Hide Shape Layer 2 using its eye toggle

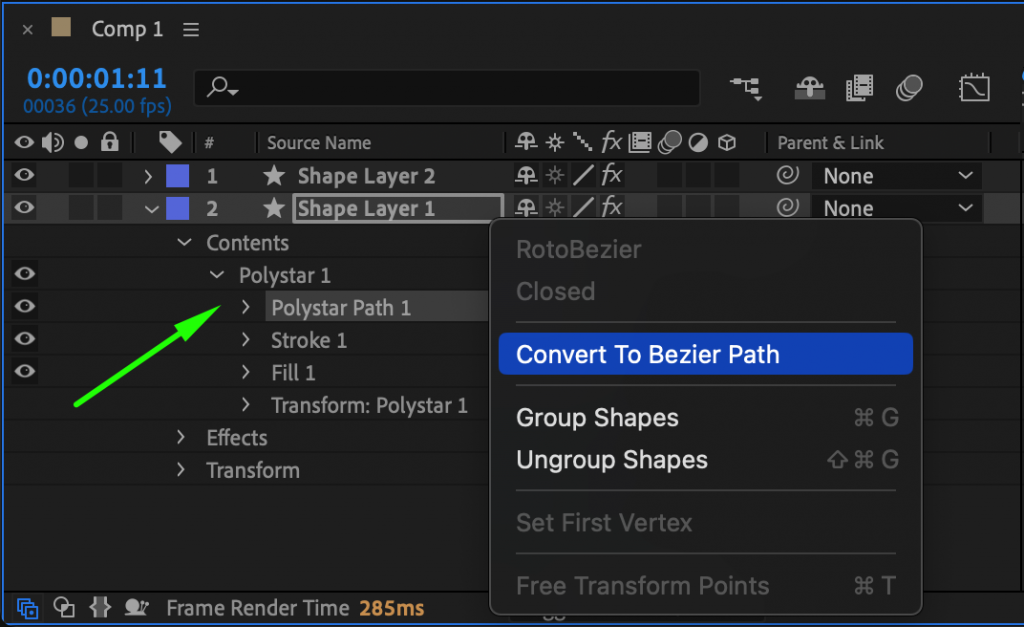(x=24, y=176)
